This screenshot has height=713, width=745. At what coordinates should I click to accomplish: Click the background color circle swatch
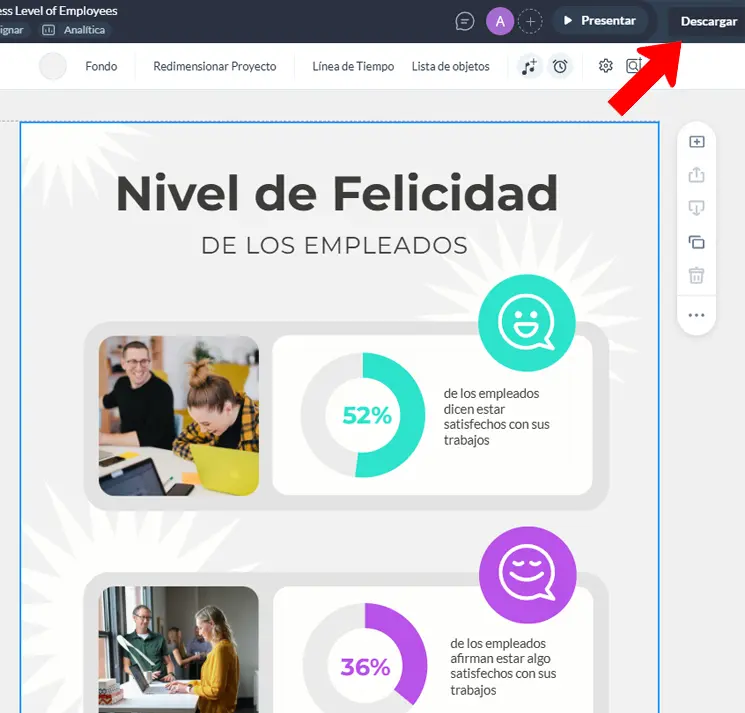point(53,66)
